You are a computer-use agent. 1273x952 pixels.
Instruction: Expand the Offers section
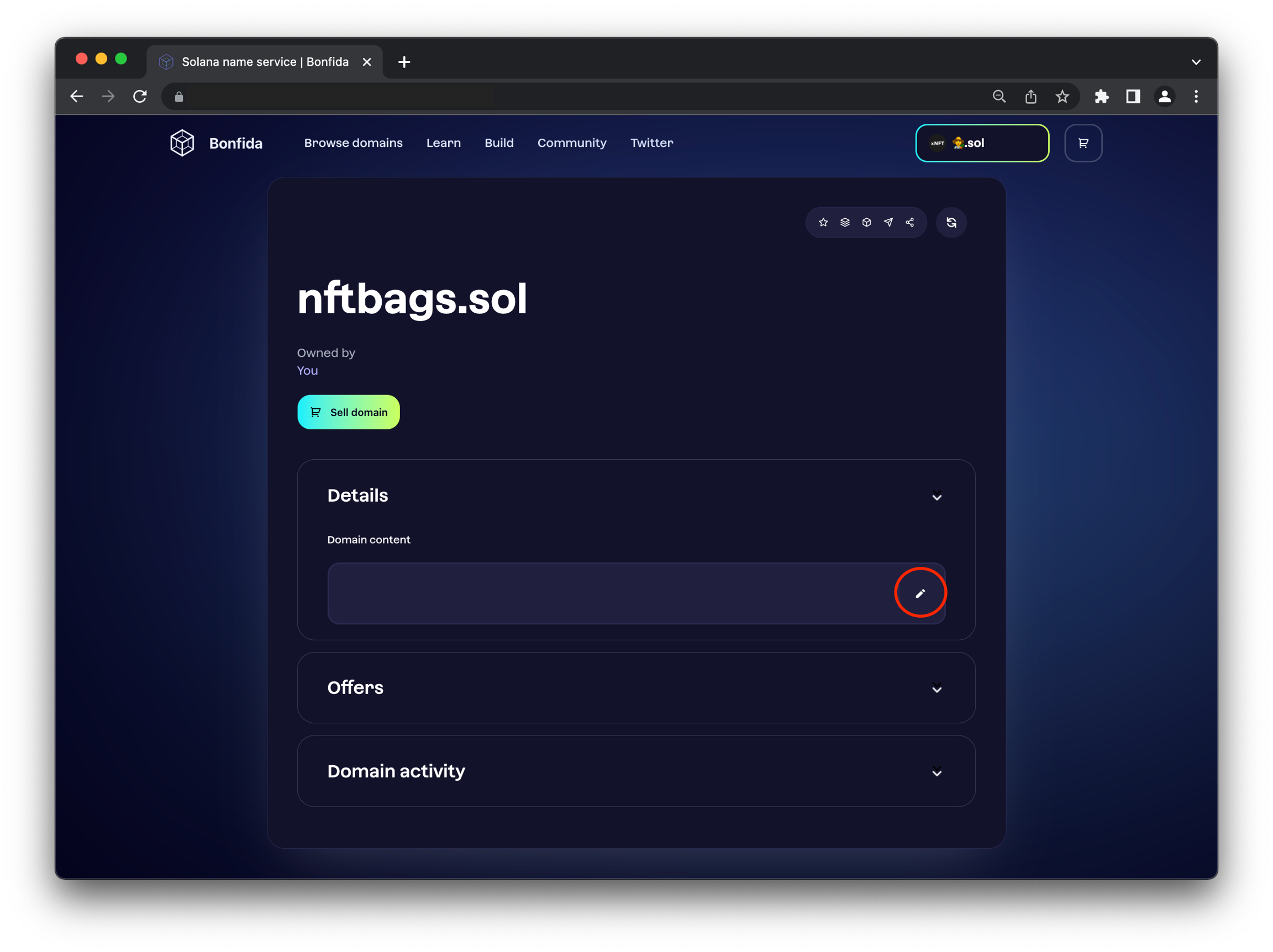937,688
